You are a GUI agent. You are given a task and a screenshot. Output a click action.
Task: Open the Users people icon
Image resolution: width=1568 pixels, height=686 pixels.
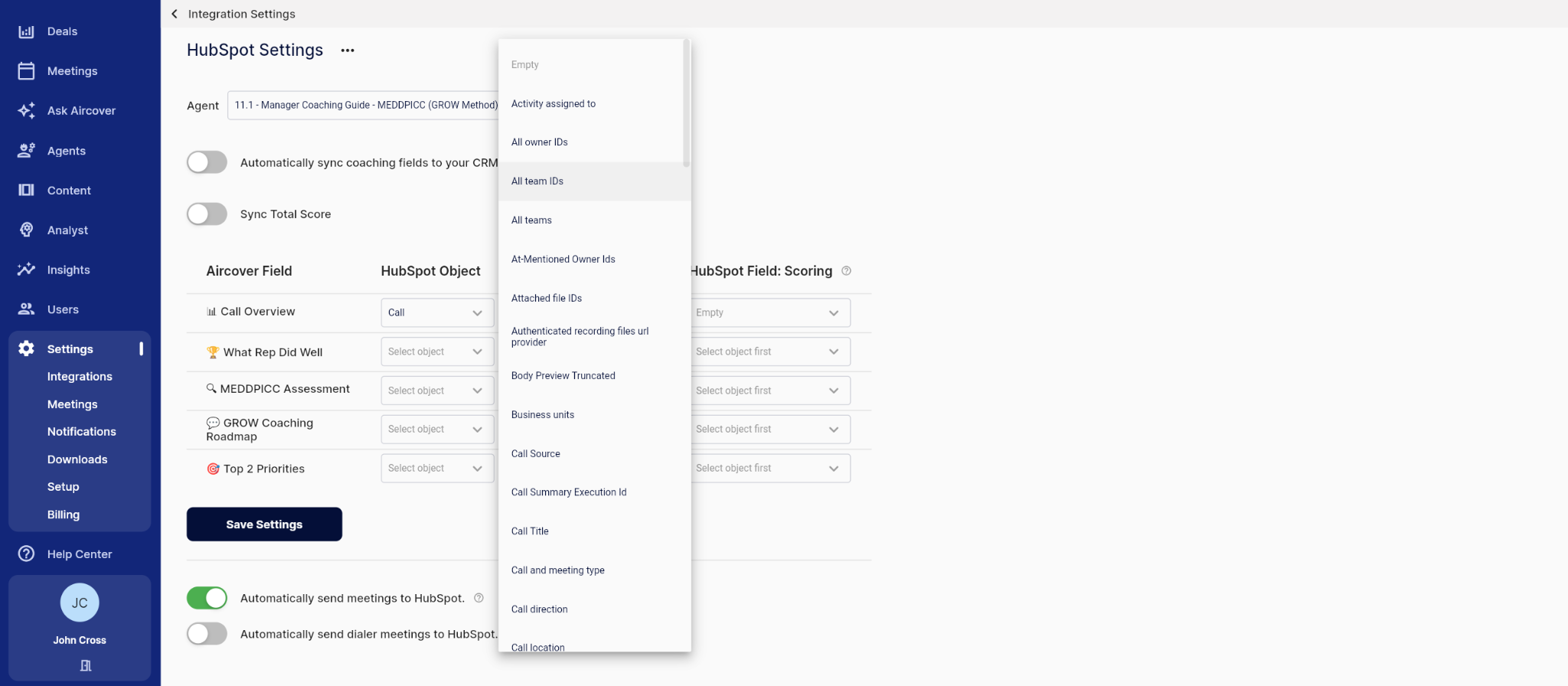point(26,309)
